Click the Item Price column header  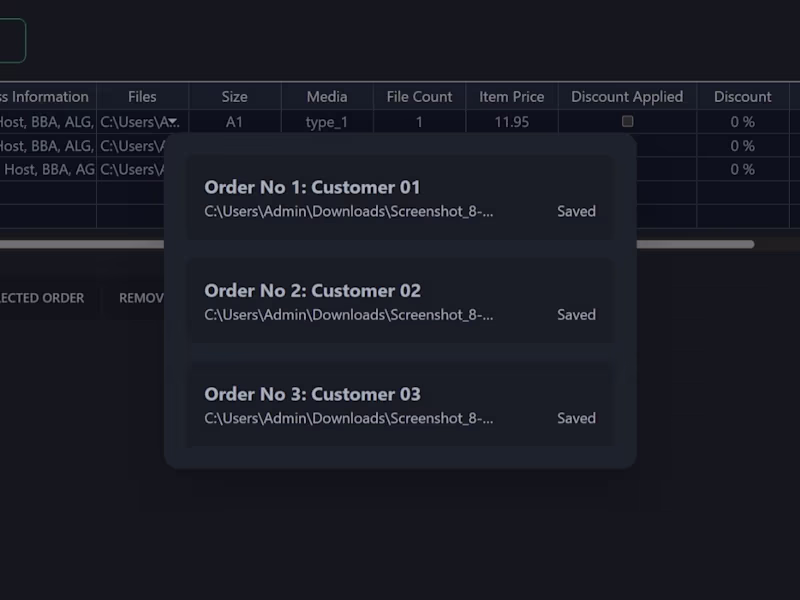(511, 96)
